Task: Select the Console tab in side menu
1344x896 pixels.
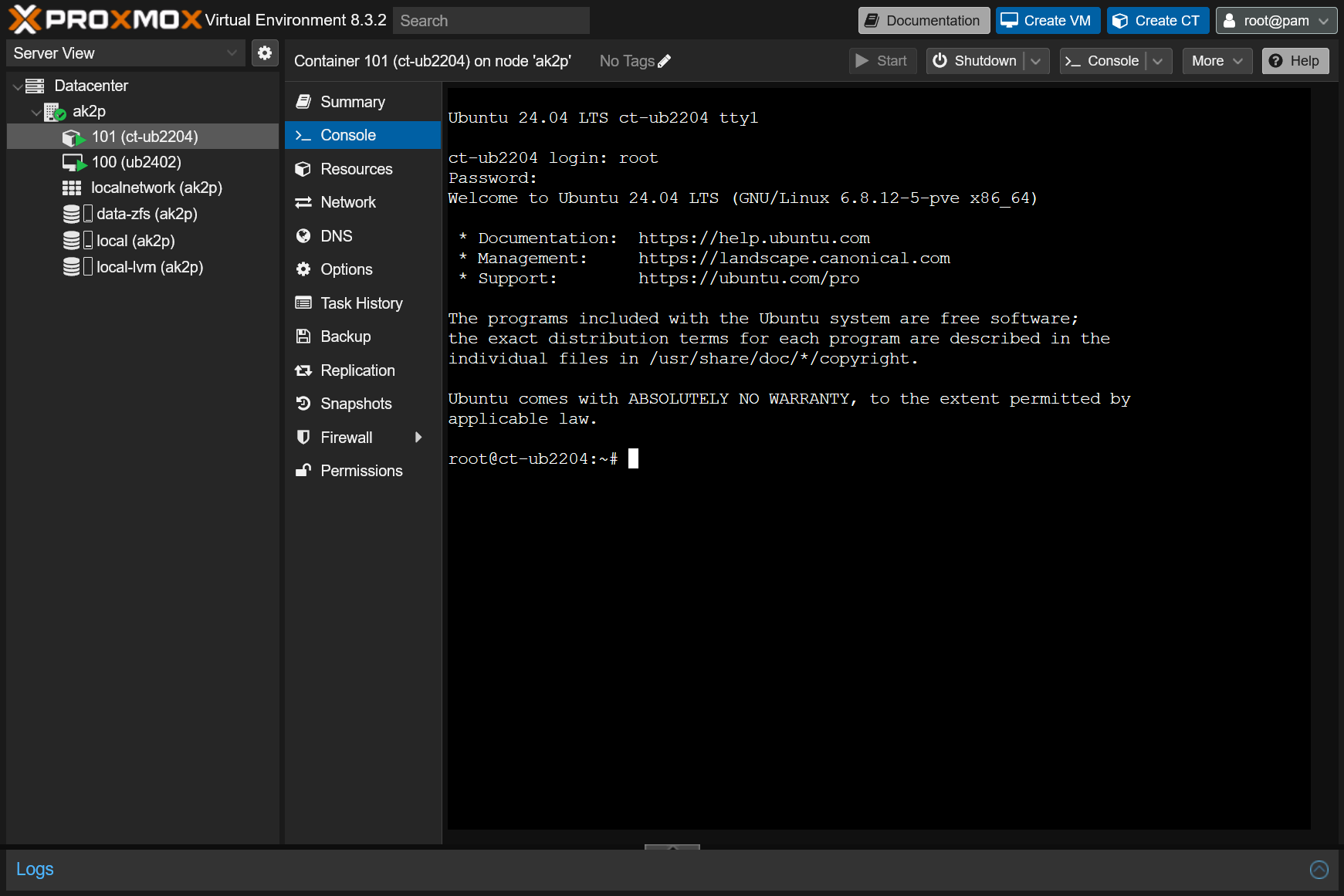Action: coord(363,135)
